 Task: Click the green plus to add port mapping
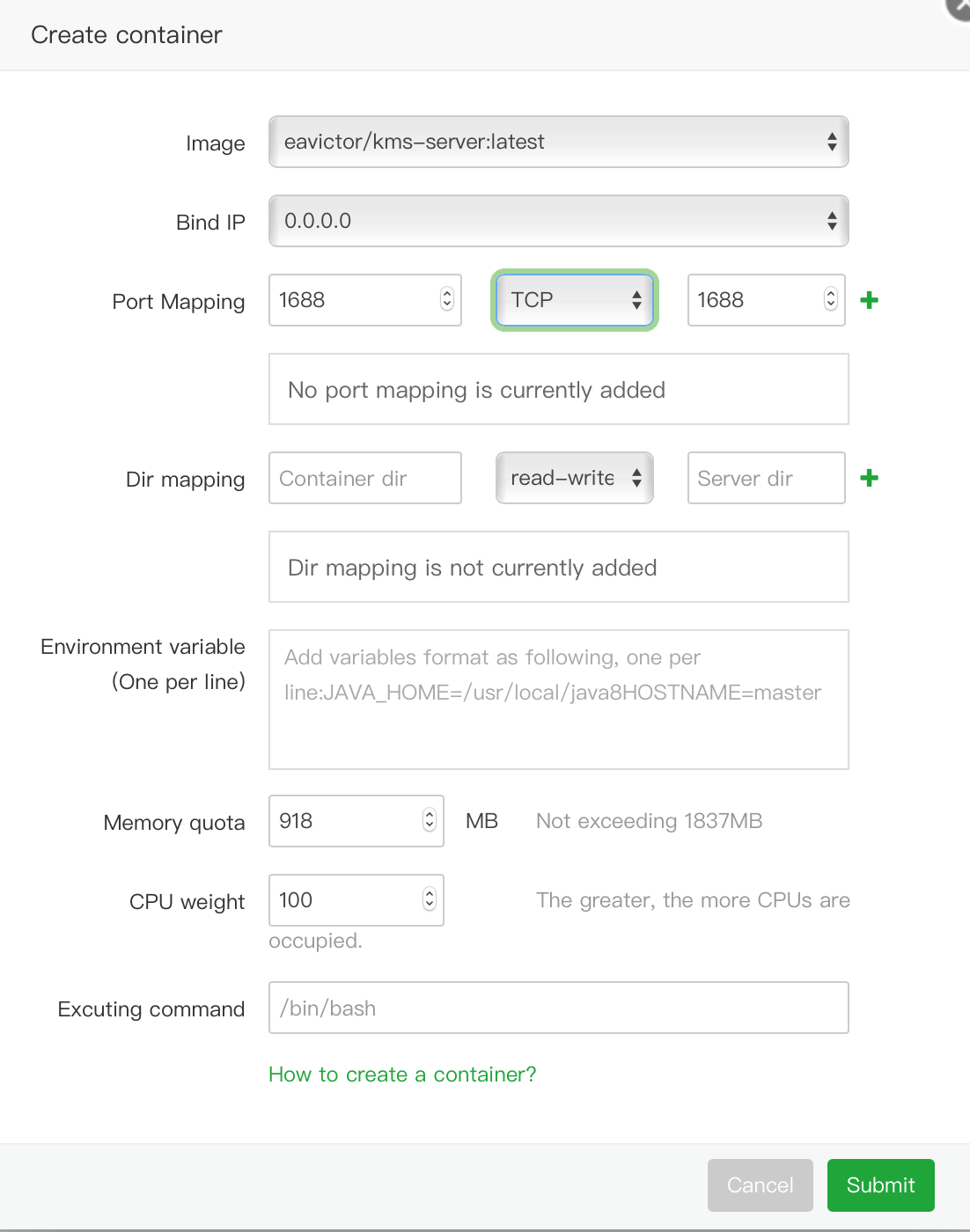pyautogui.click(x=868, y=300)
